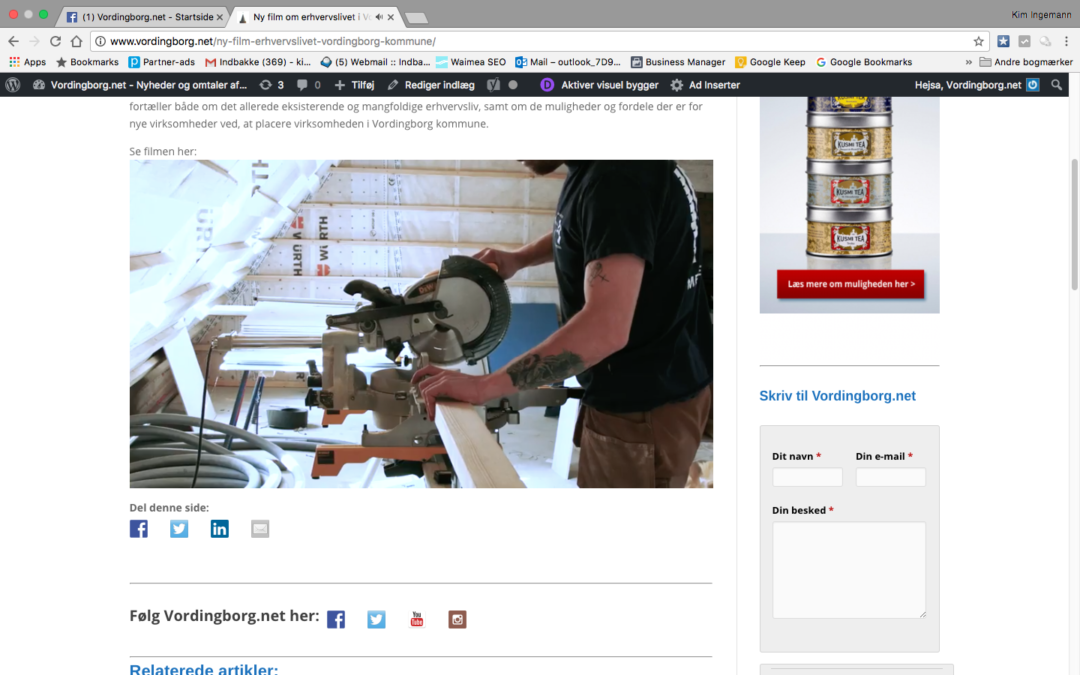Show hidden bookmarks via double chevron
The width and height of the screenshot is (1080, 675).
(x=968, y=62)
